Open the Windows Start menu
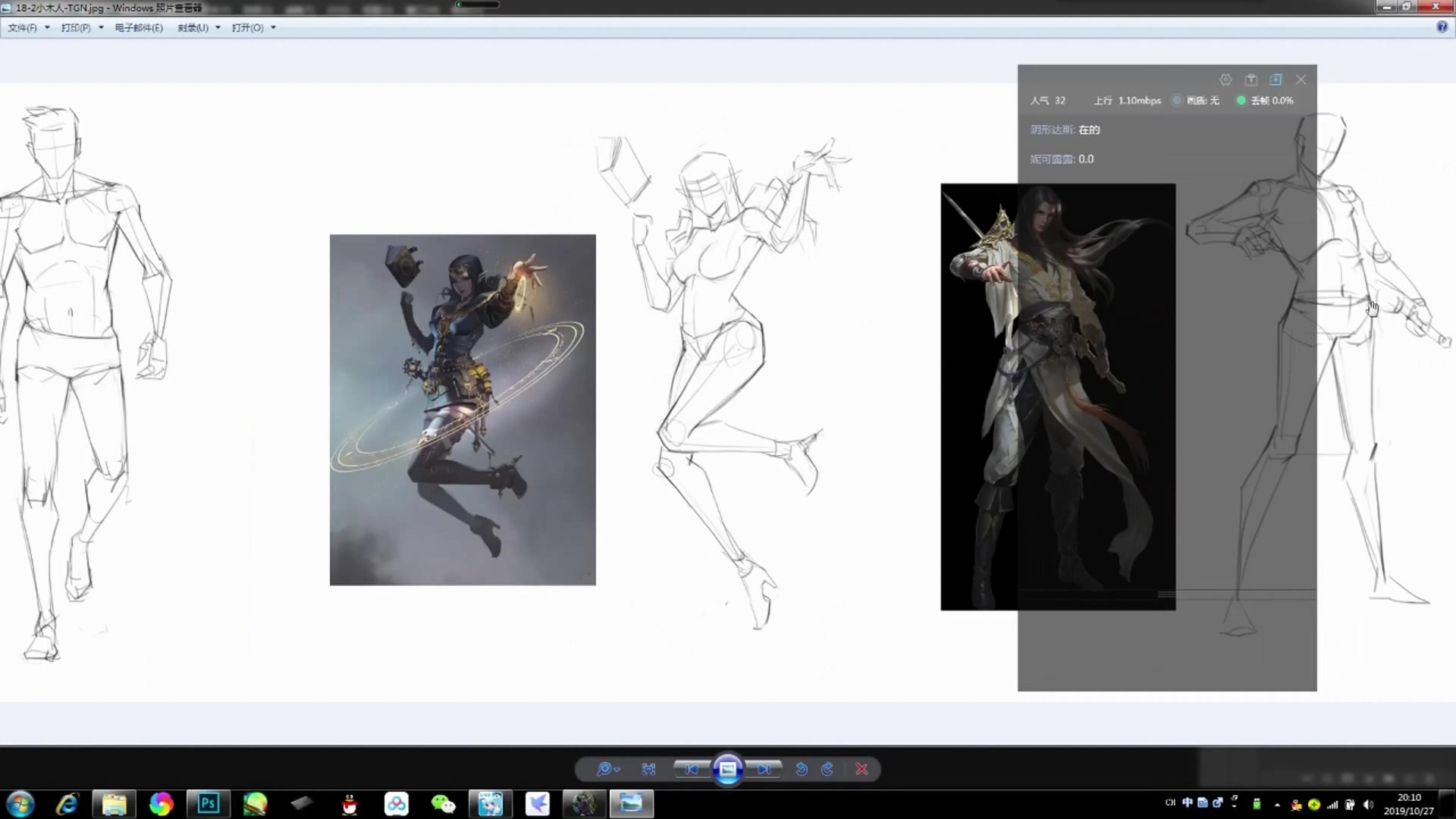The height and width of the screenshot is (819, 1456). click(20, 804)
